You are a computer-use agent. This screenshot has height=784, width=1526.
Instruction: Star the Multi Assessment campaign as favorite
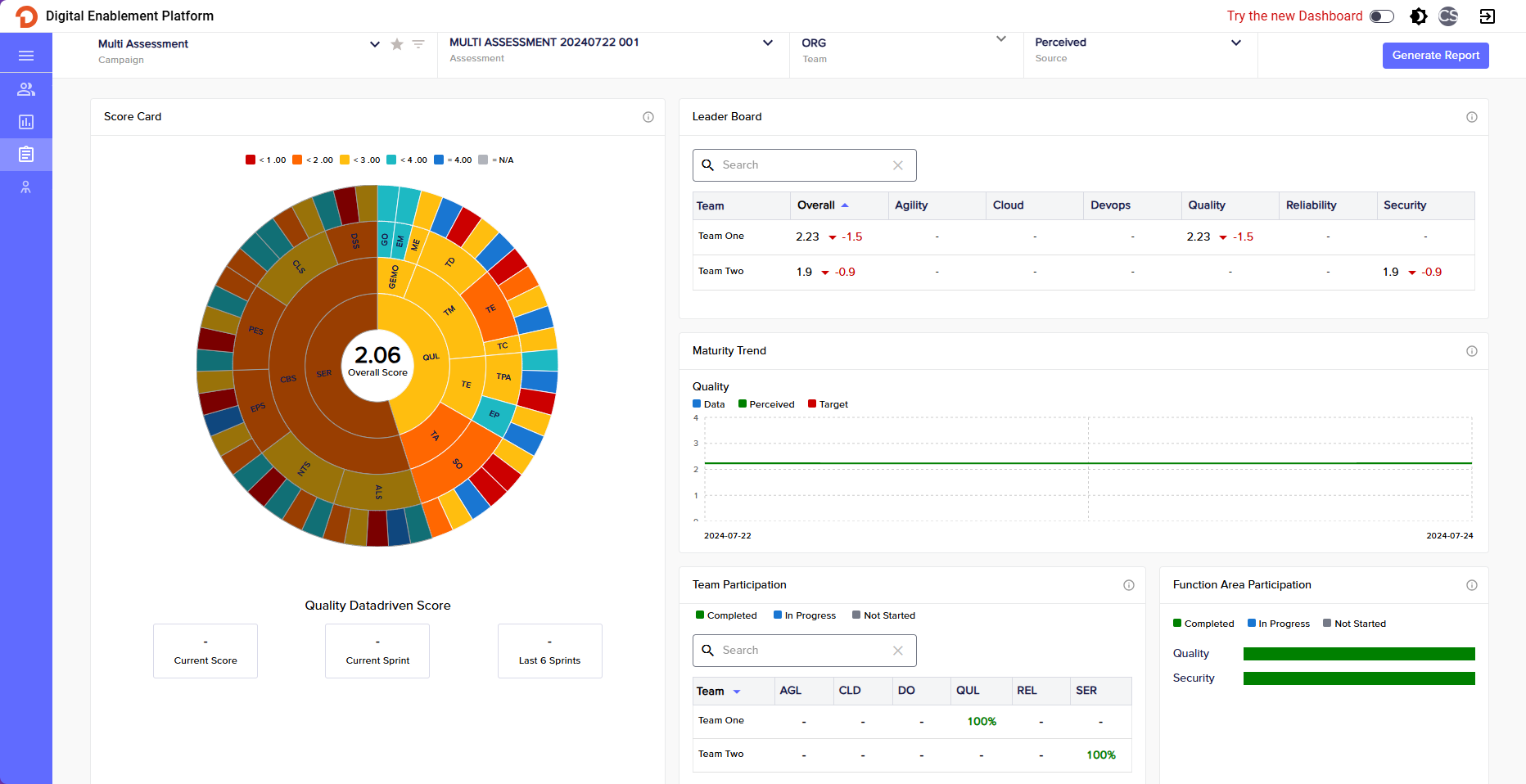[397, 44]
